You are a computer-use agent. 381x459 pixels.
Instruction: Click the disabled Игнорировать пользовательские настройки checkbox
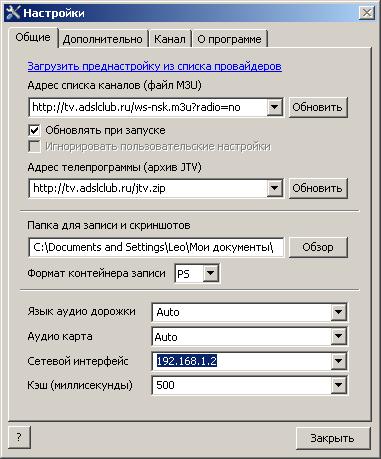coord(34,146)
